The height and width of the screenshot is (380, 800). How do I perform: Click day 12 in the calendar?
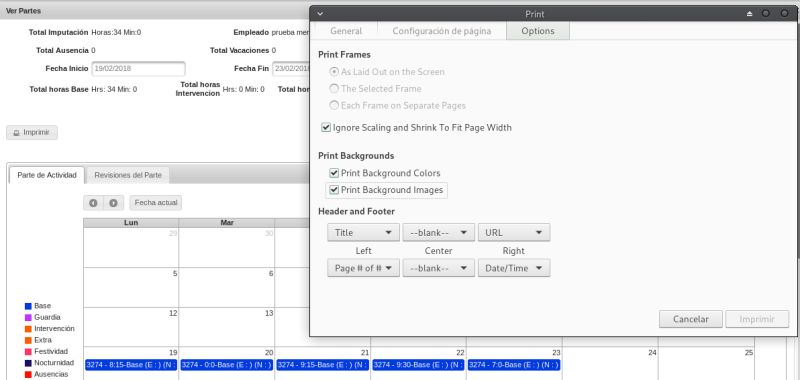point(173,313)
